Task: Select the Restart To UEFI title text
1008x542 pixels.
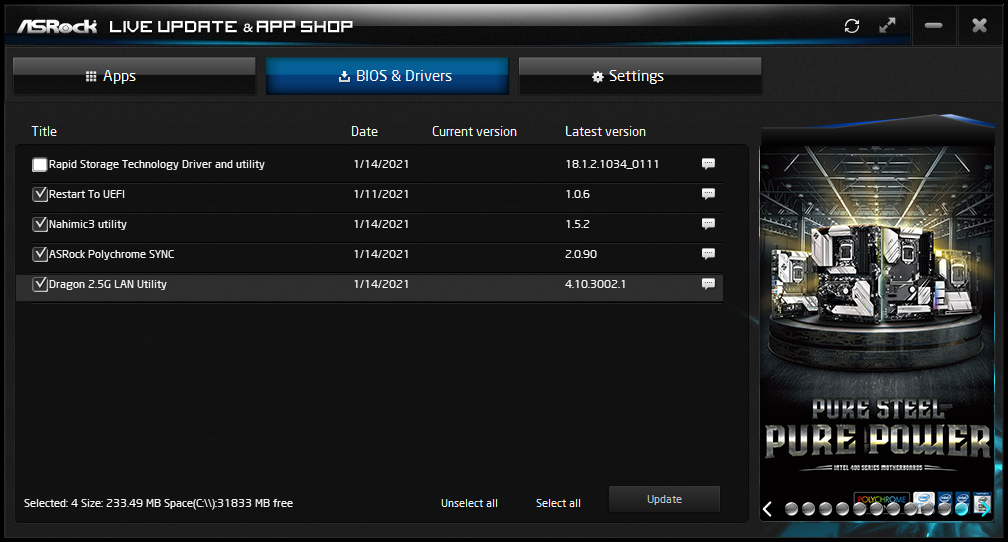Action: [x=87, y=194]
